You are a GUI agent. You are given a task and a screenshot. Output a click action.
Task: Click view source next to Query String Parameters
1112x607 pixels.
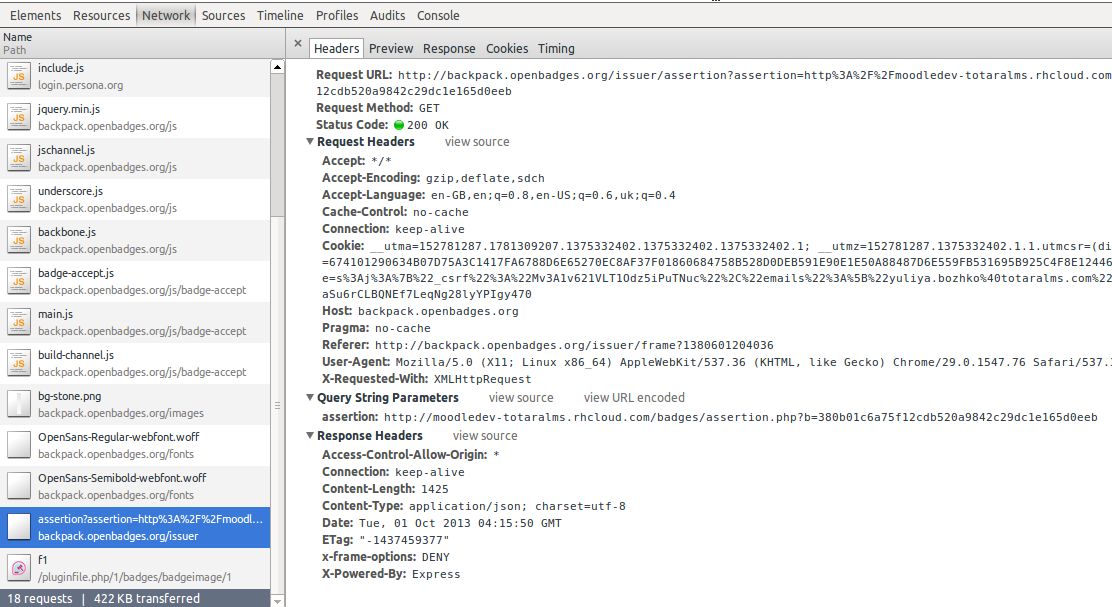tap(521, 398)
